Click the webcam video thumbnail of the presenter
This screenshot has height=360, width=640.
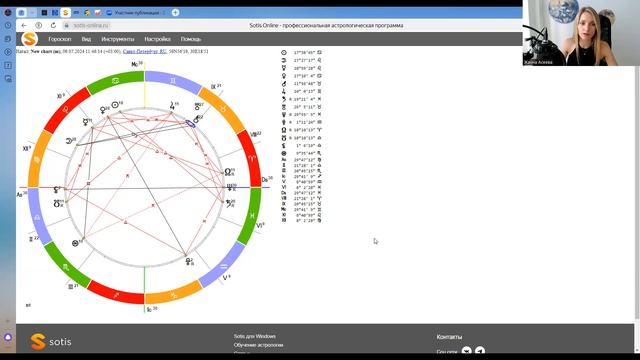(x=581, y=33)
